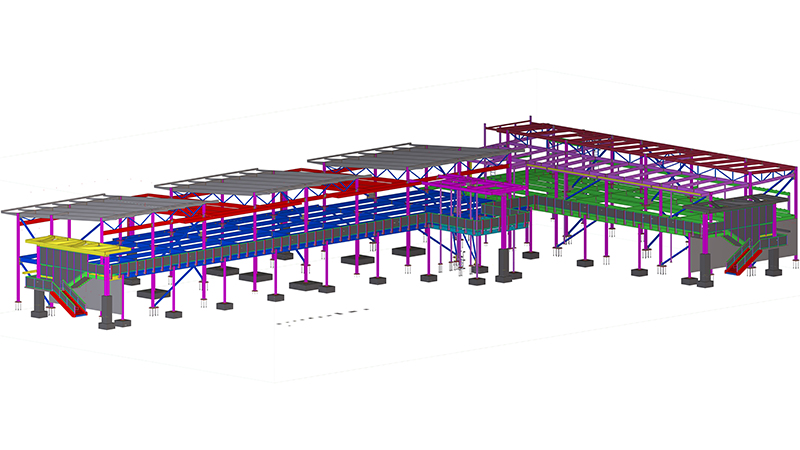Image resolution: width=800 pixels, height=450 pixels.
Task: Click the red staircase at the right end
Action: click(x=744, y=256)
